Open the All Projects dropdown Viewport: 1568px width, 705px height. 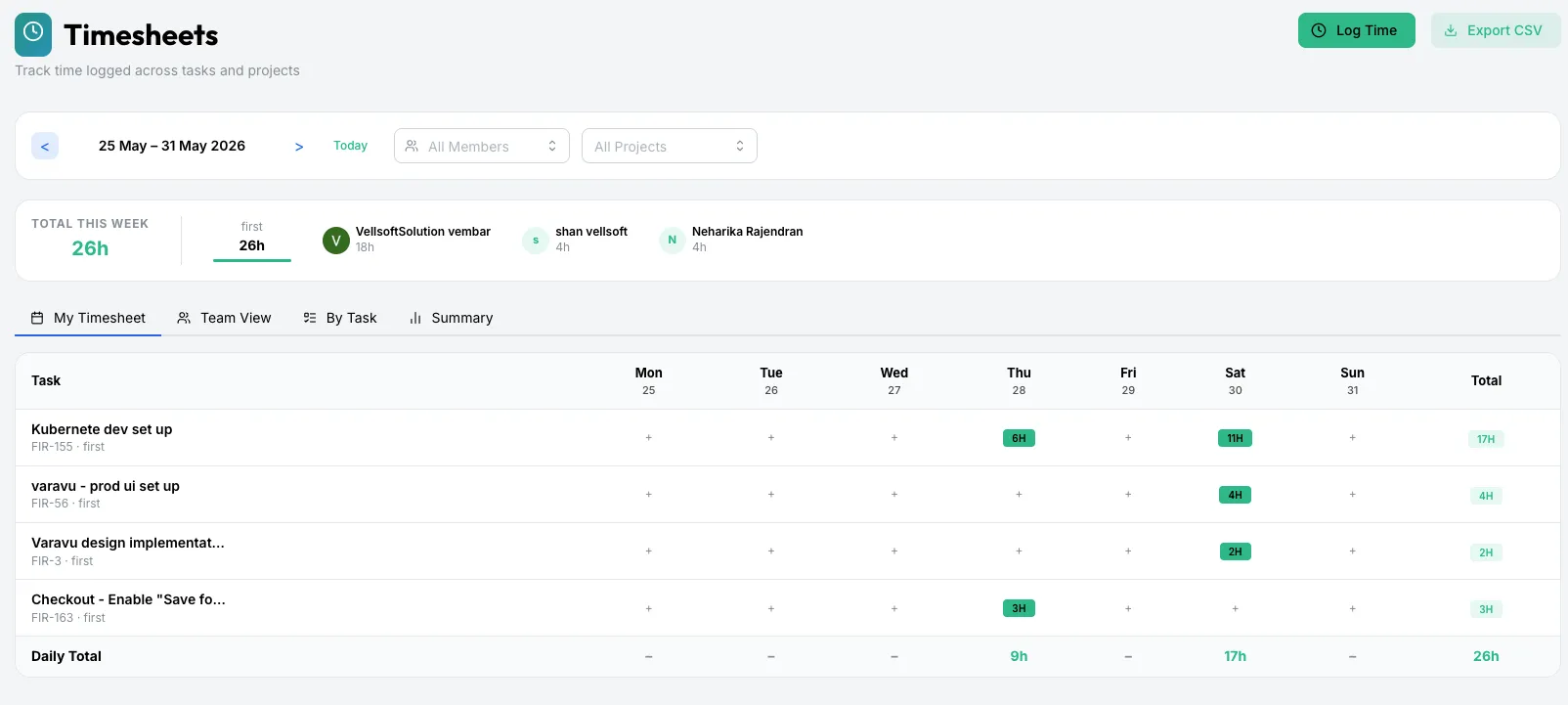coord(670,146)
